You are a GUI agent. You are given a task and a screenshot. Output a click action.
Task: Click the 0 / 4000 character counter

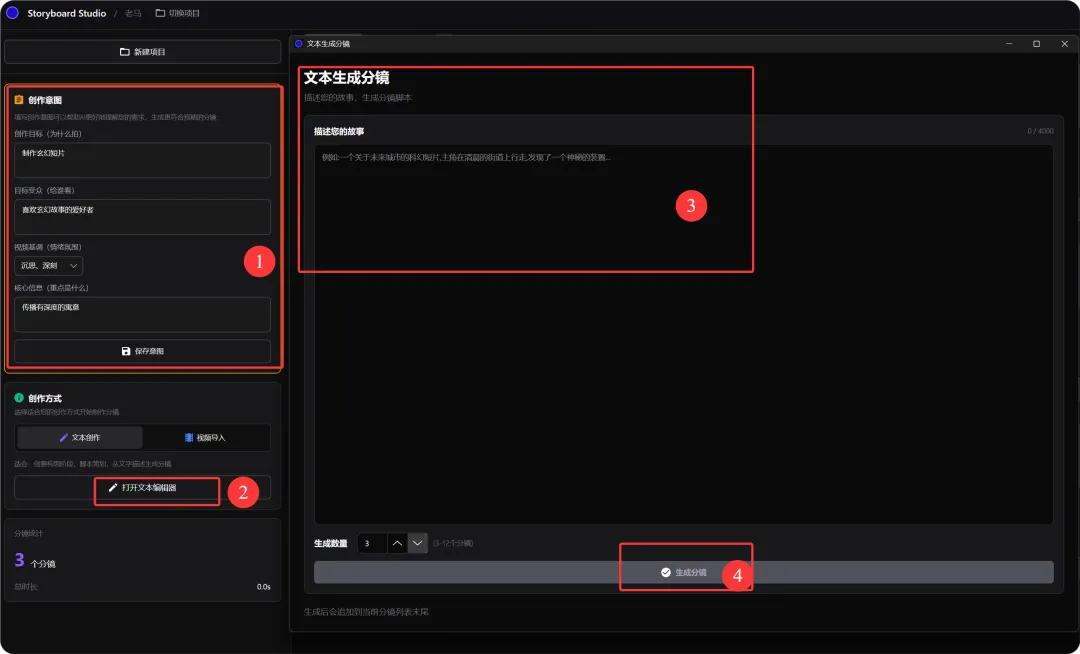tap(1040, 131)
